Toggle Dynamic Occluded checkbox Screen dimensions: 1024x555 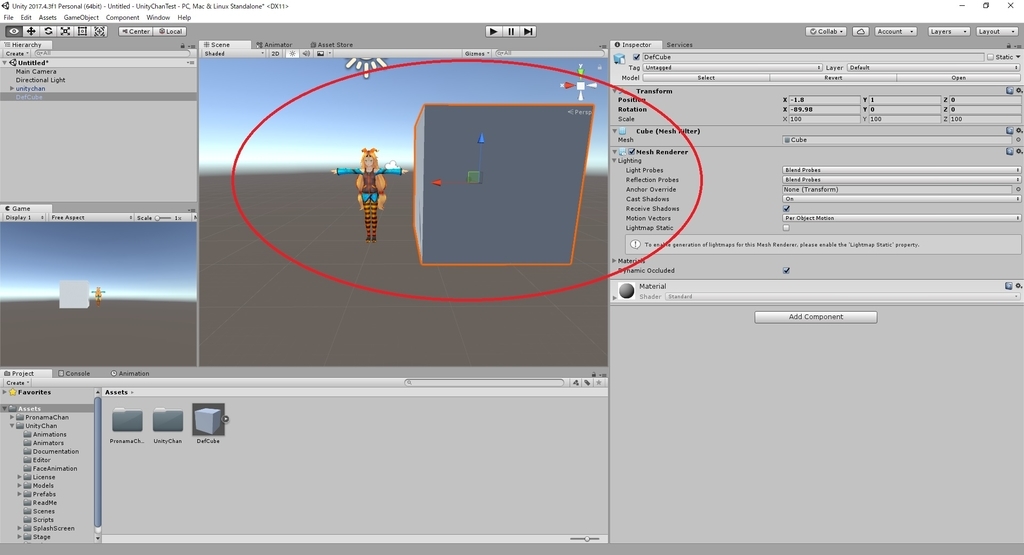click(786, 270)
